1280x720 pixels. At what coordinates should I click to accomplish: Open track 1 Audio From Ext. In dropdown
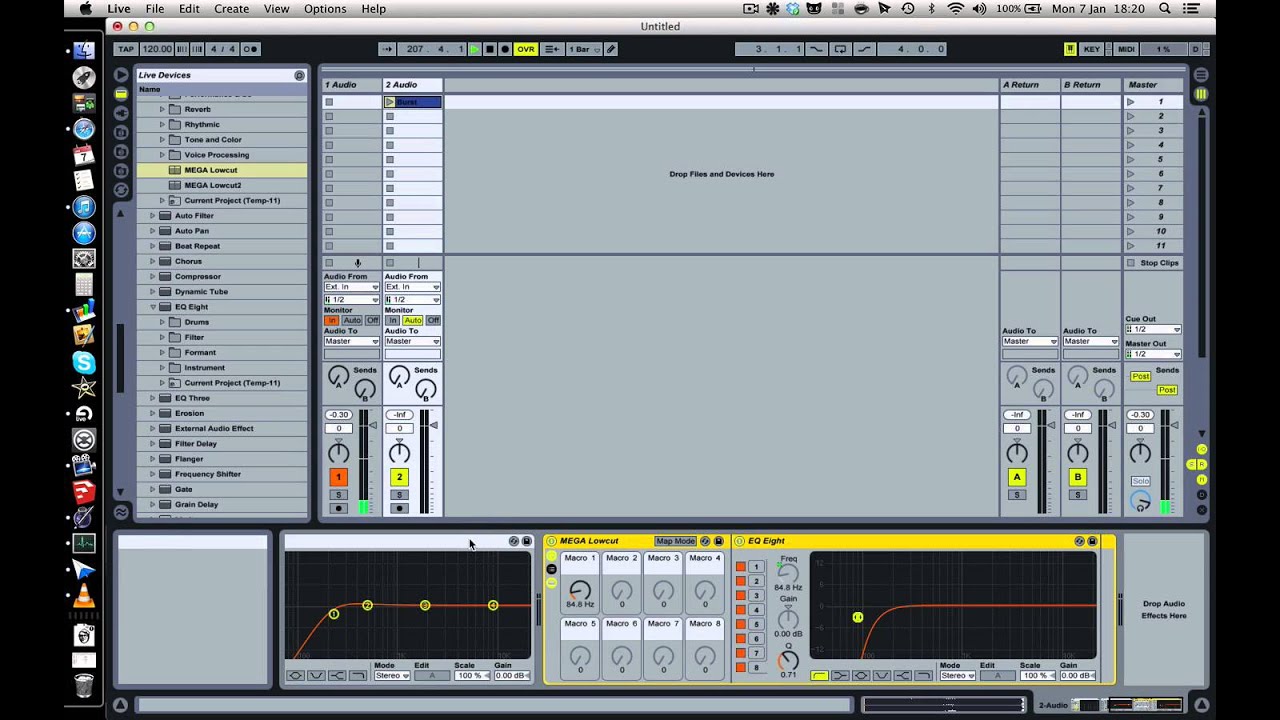pyautogui.click(x=351, y=287)
